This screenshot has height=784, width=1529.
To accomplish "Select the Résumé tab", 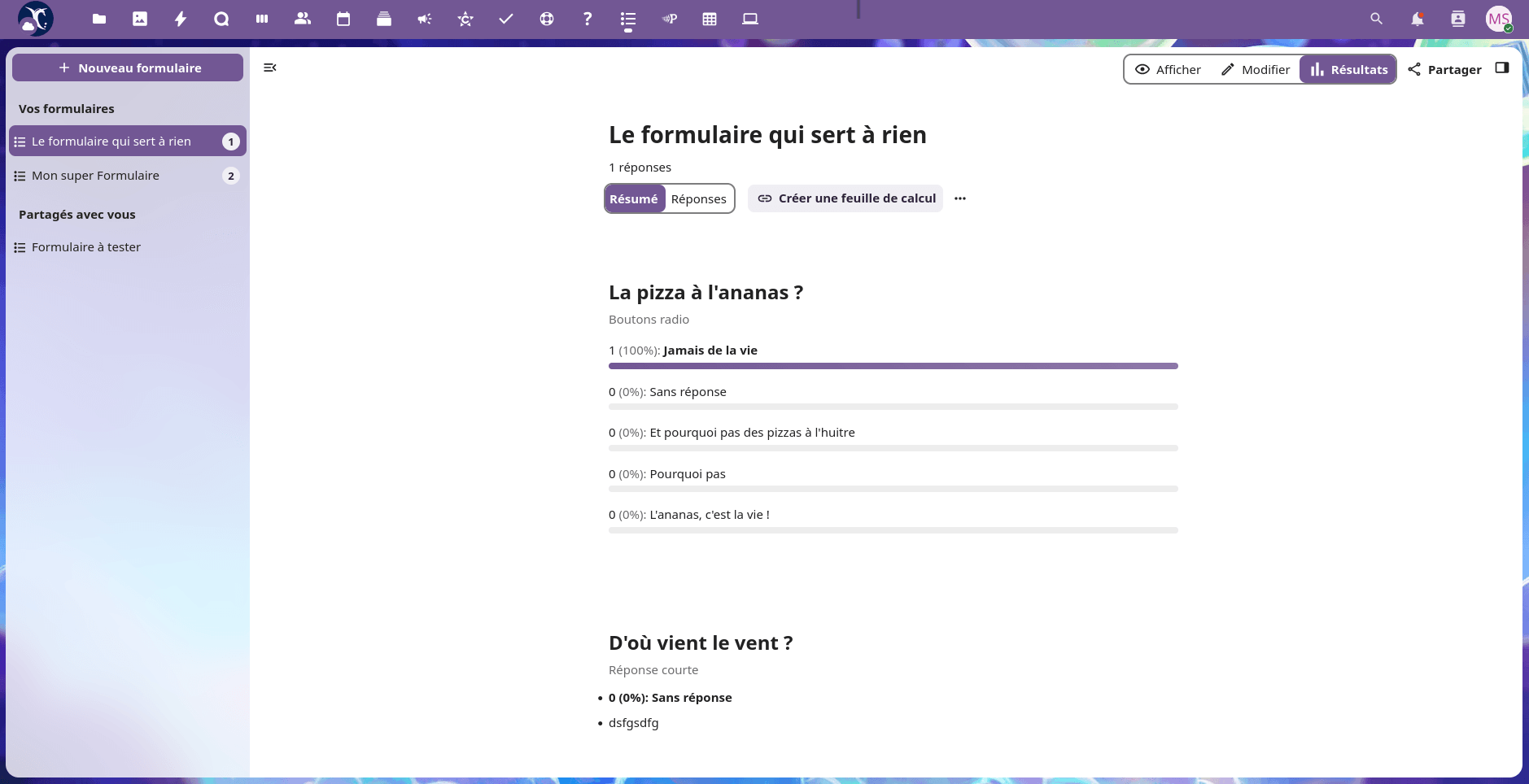I will [634, 199].
